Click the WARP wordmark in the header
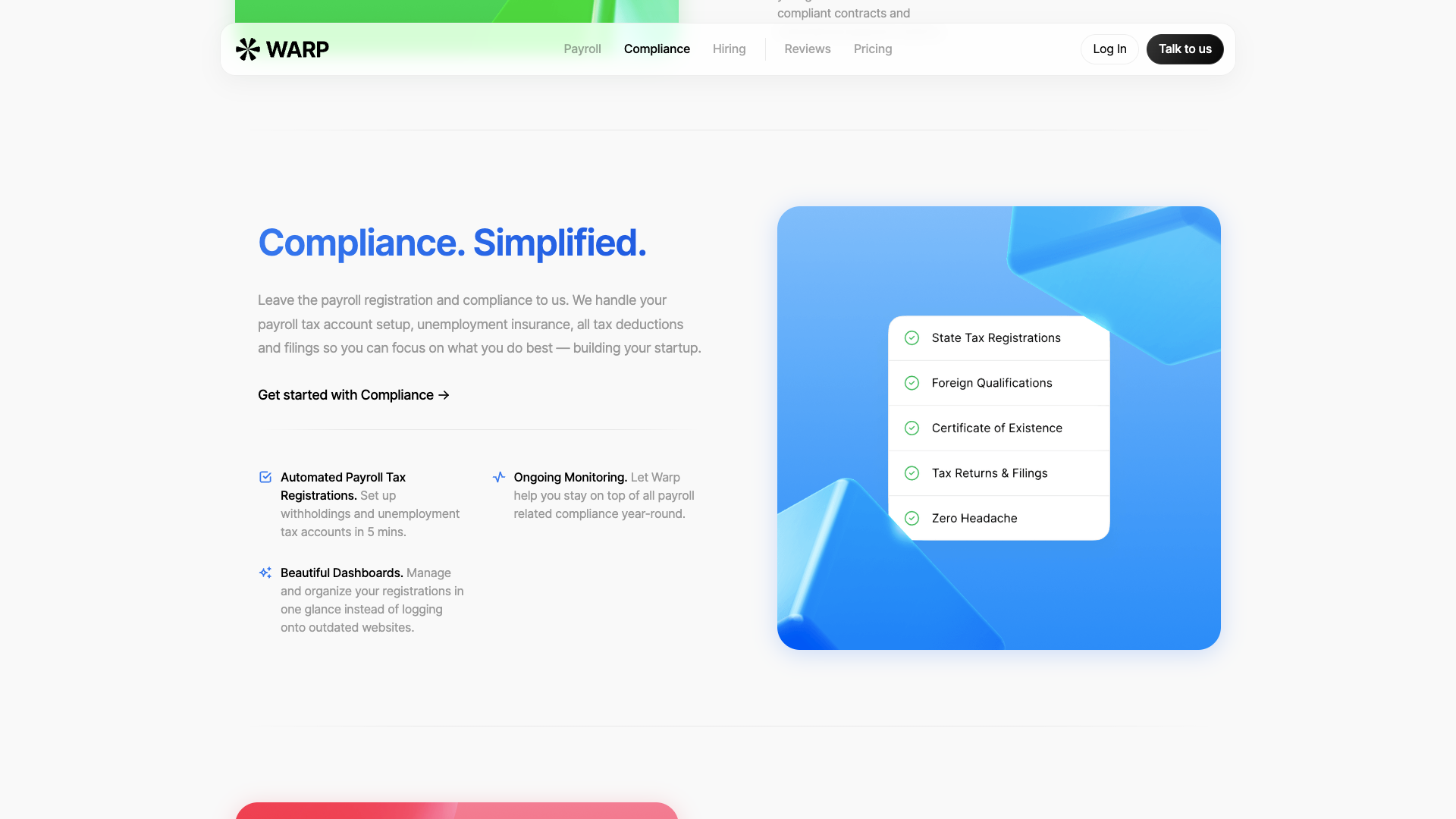Viewport: 1456px width, 819px height. (x=297, y=49)
